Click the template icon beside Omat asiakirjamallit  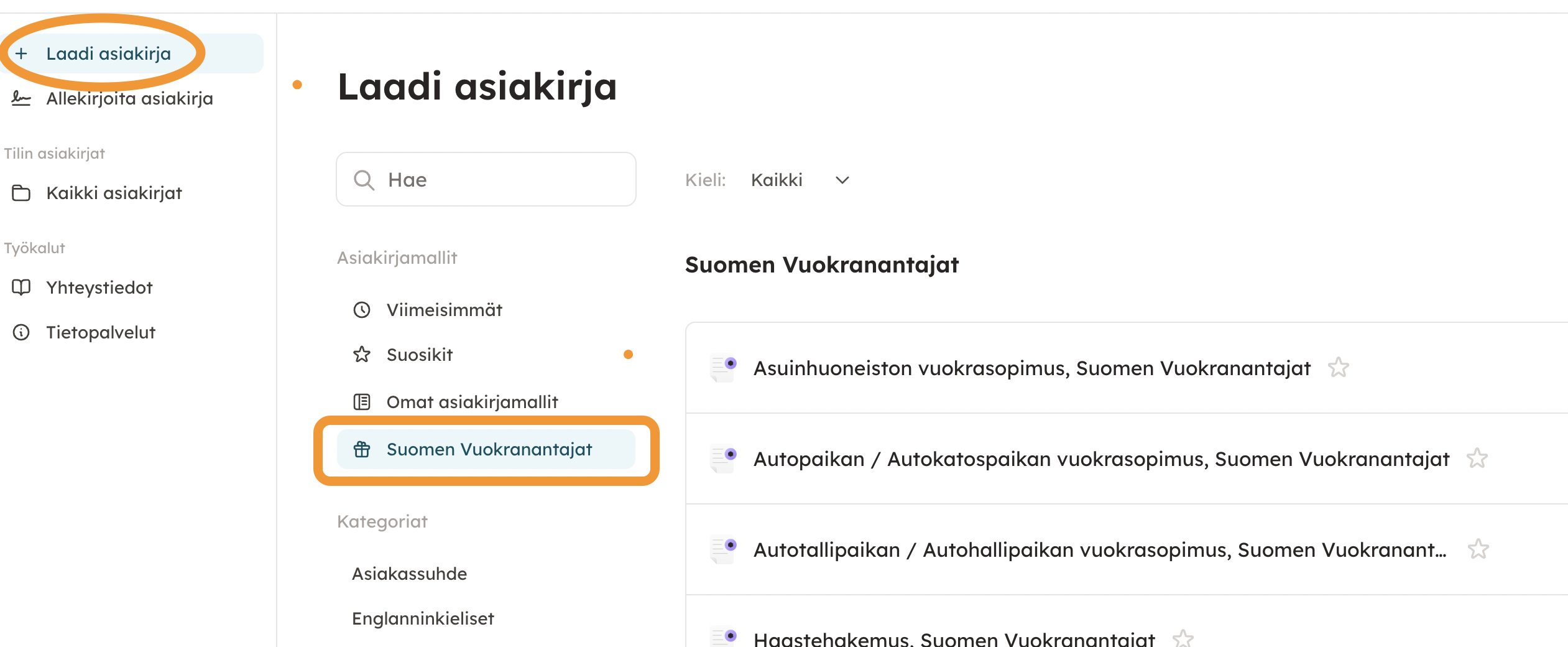(362, 402)
